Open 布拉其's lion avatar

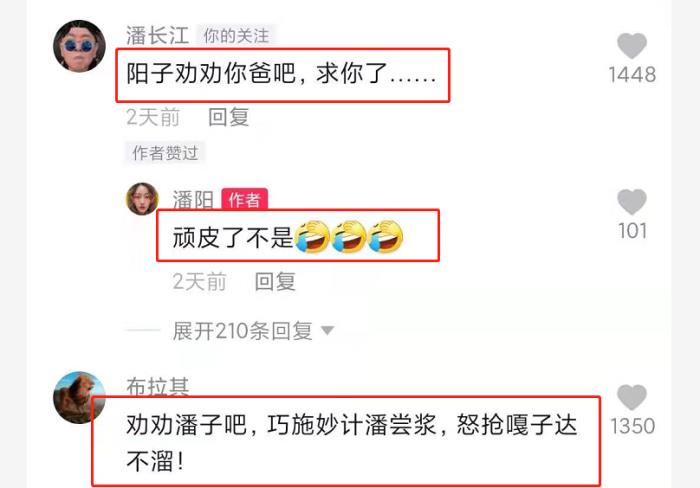click(79, 397)
